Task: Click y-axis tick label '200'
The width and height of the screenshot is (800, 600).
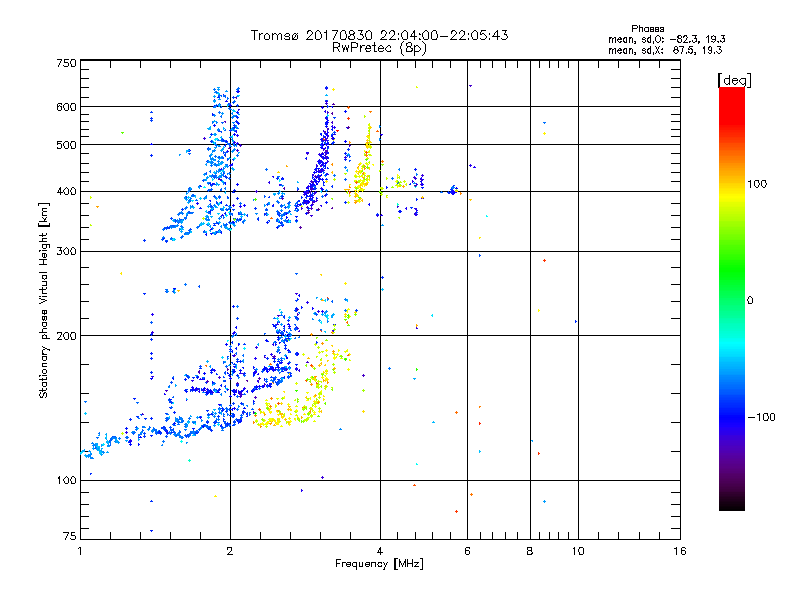Action: [66, 336]
